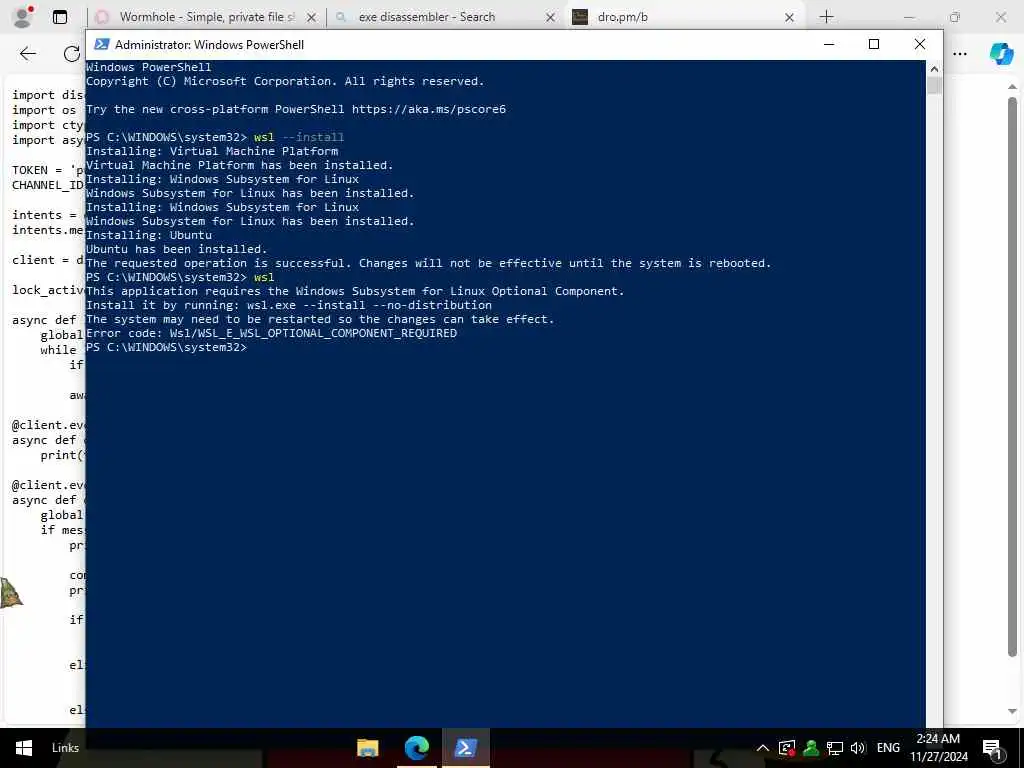Viewport: 1024px width, 768px height.
Task: Click 'The system may need to be restarted' line
Action: (320, 319)
